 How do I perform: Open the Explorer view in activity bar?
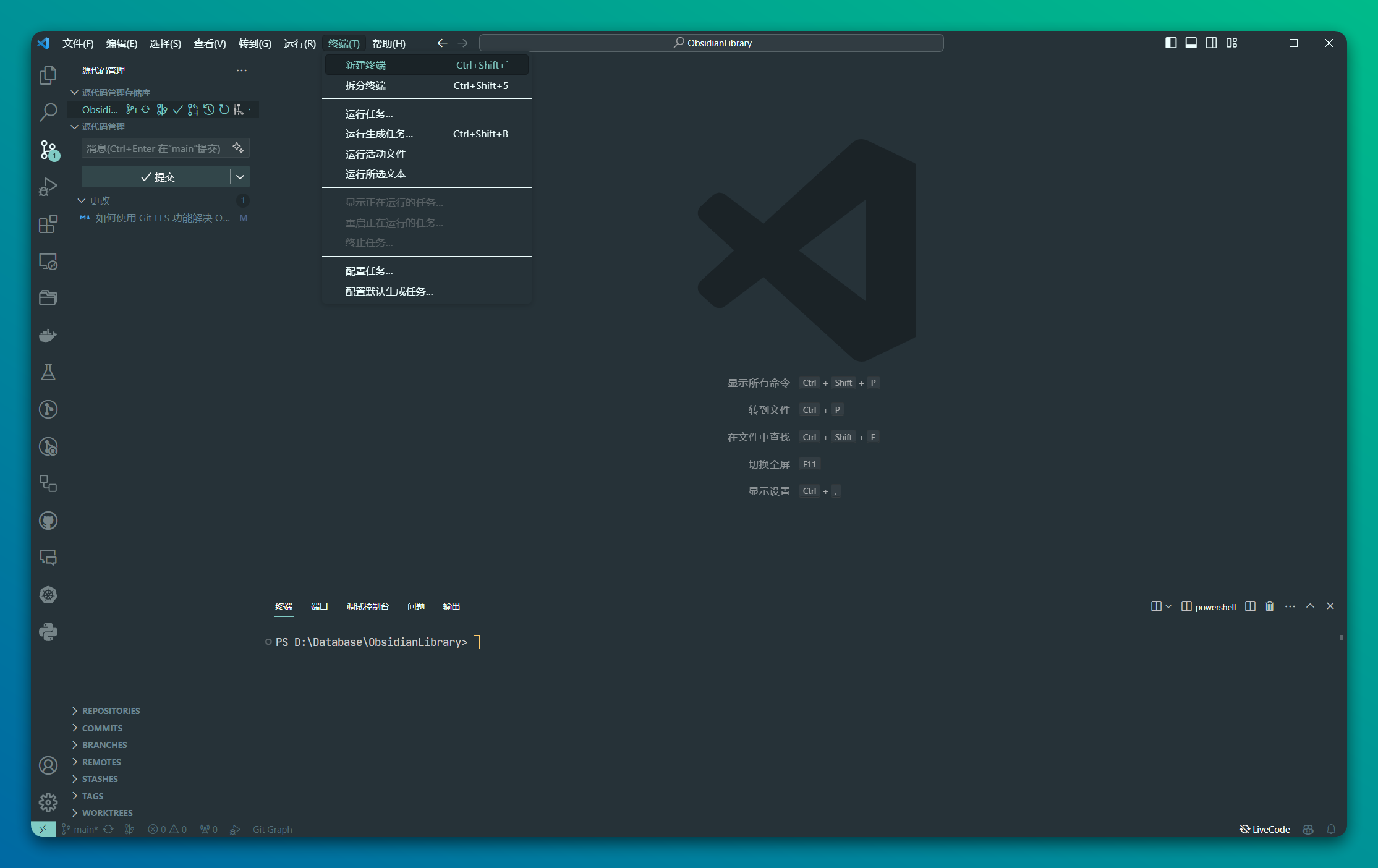pos(48,75)
